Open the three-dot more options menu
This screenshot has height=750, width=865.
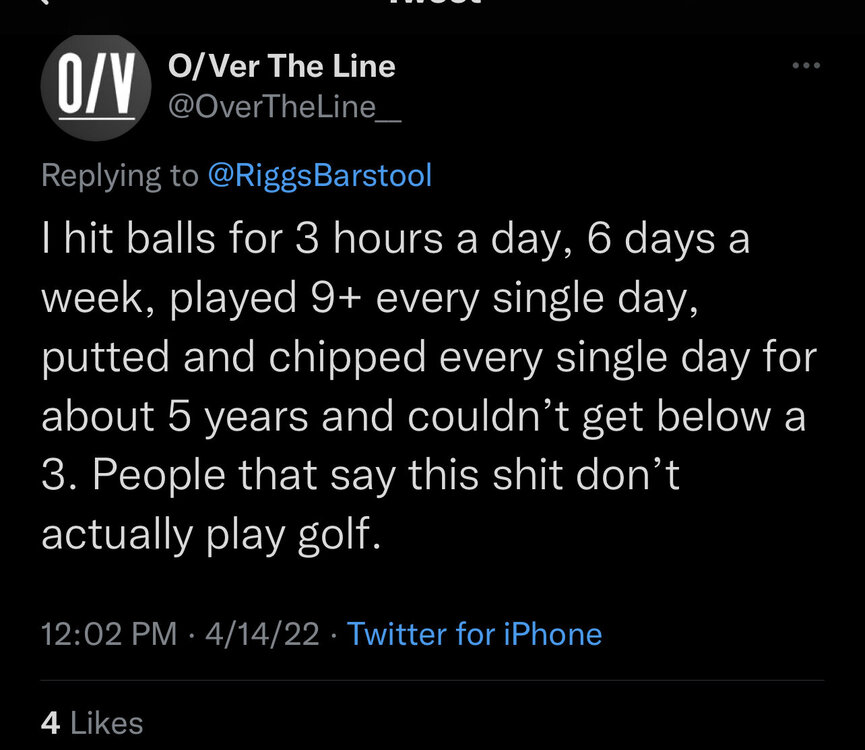coord(805,67)
